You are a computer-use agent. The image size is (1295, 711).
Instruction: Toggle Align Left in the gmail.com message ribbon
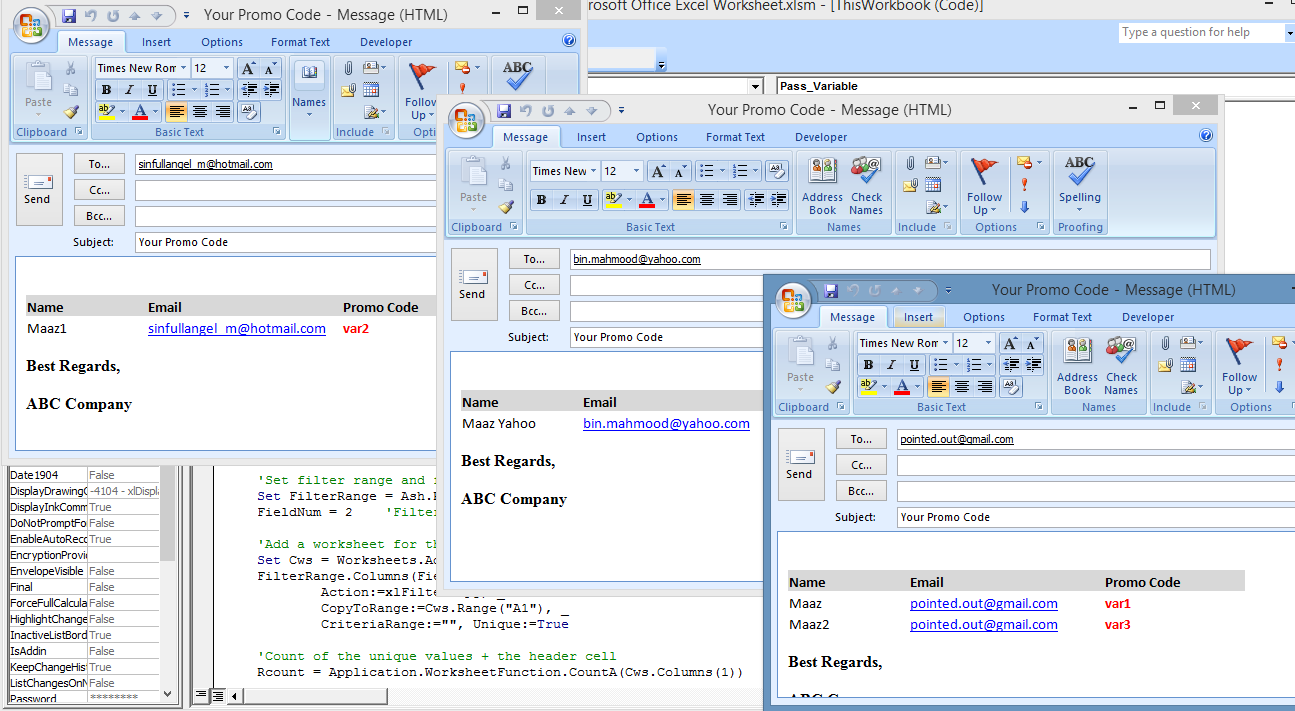point(938,386)
